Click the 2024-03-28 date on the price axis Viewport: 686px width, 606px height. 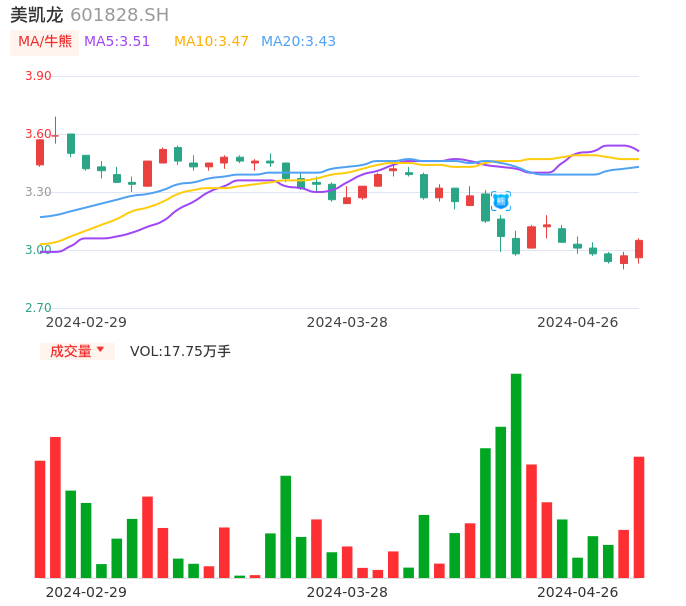[x=347, y=322]
